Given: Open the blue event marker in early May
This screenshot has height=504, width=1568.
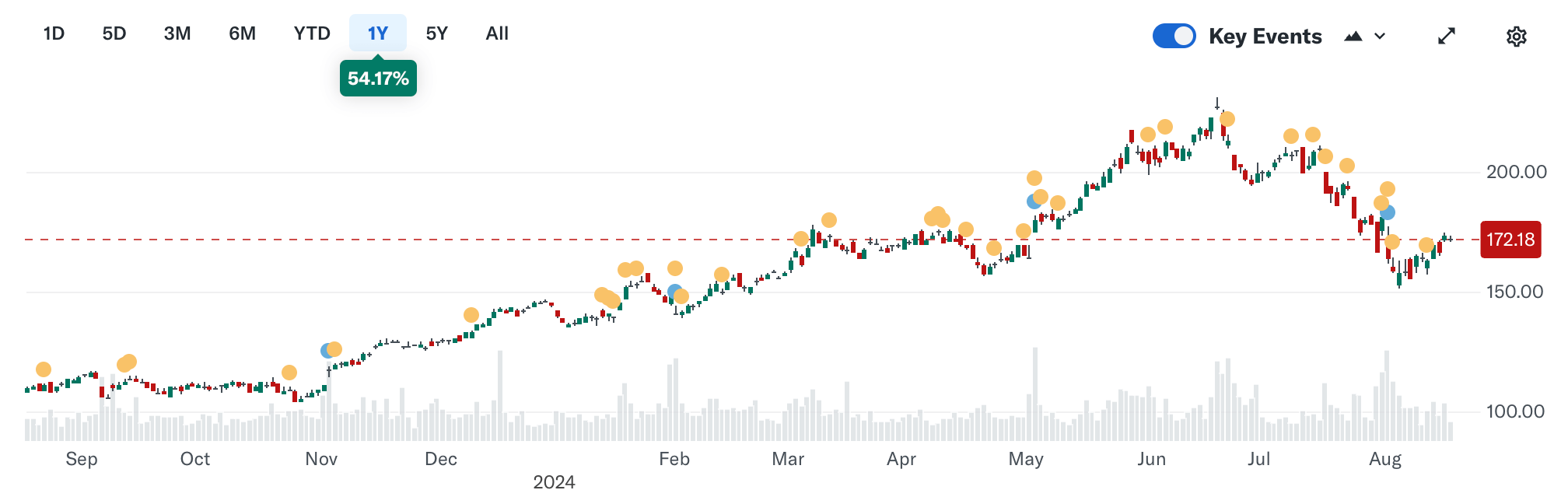Looking at the screenshot, I should pos(1033,201).
